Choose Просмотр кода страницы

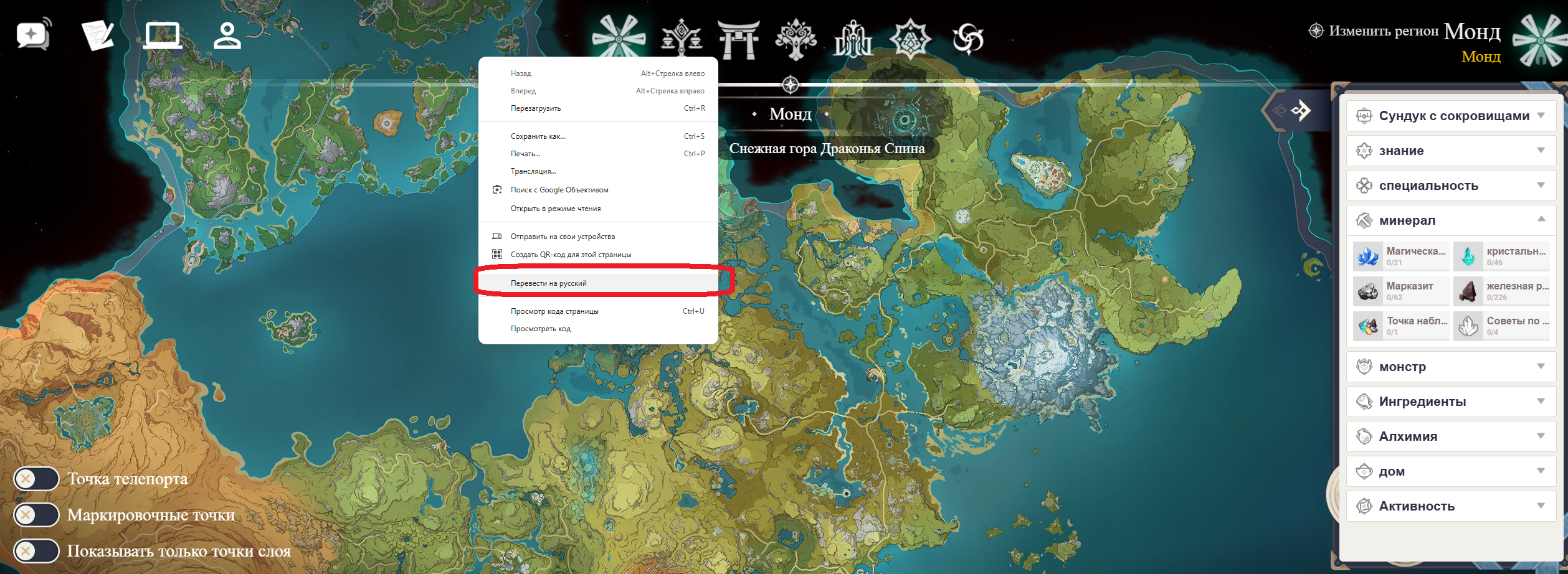598,311
